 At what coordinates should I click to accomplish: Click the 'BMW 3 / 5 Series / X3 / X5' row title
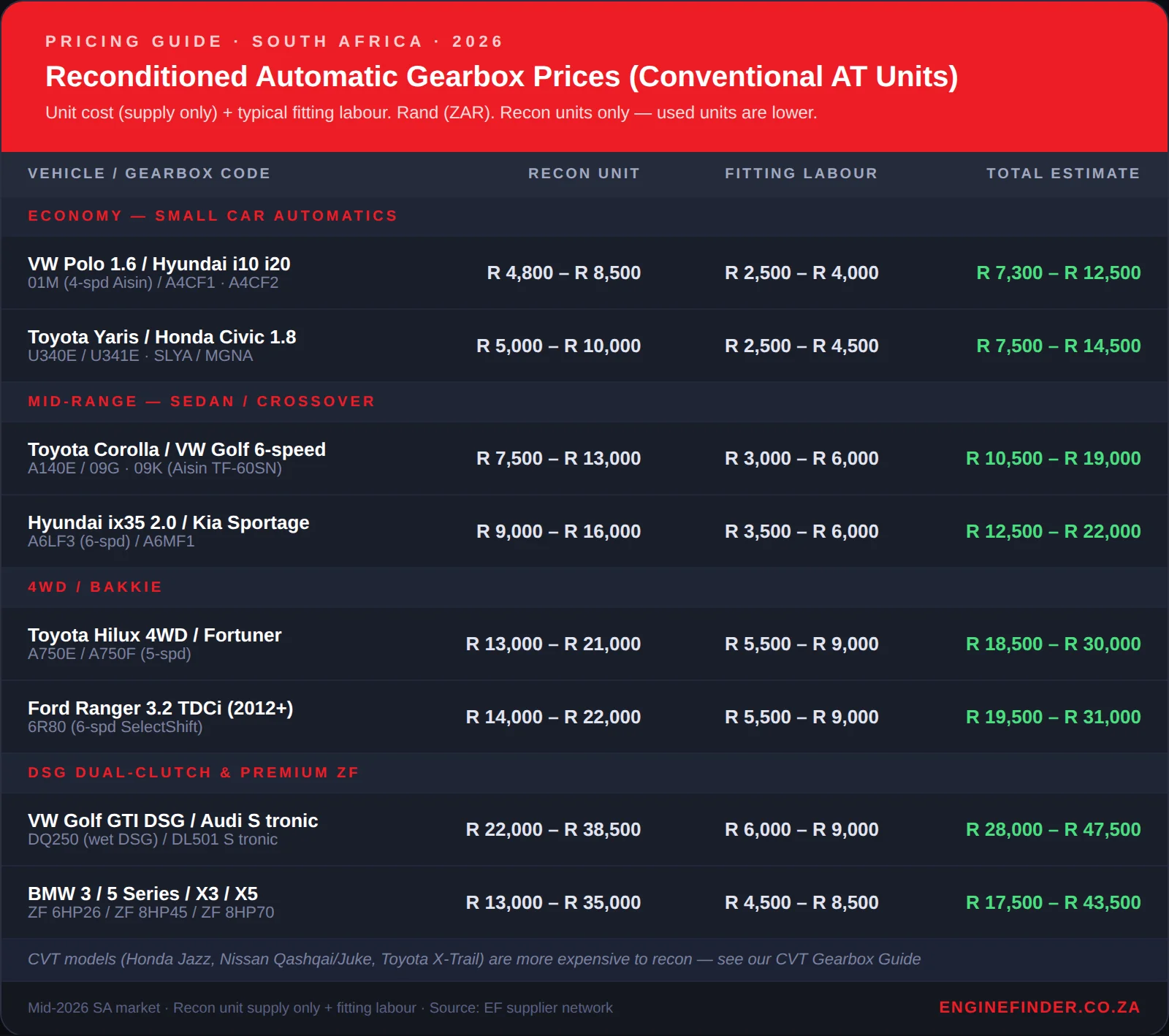[143, 894]
